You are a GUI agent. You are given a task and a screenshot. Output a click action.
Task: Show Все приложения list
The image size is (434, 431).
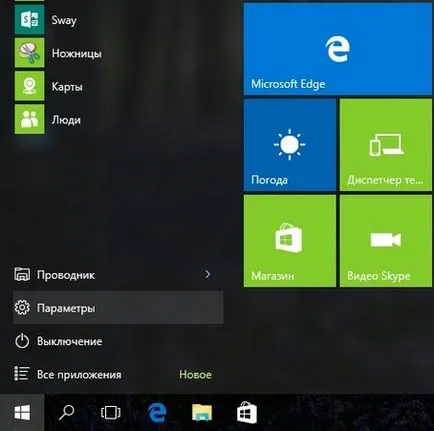point(118,374)
